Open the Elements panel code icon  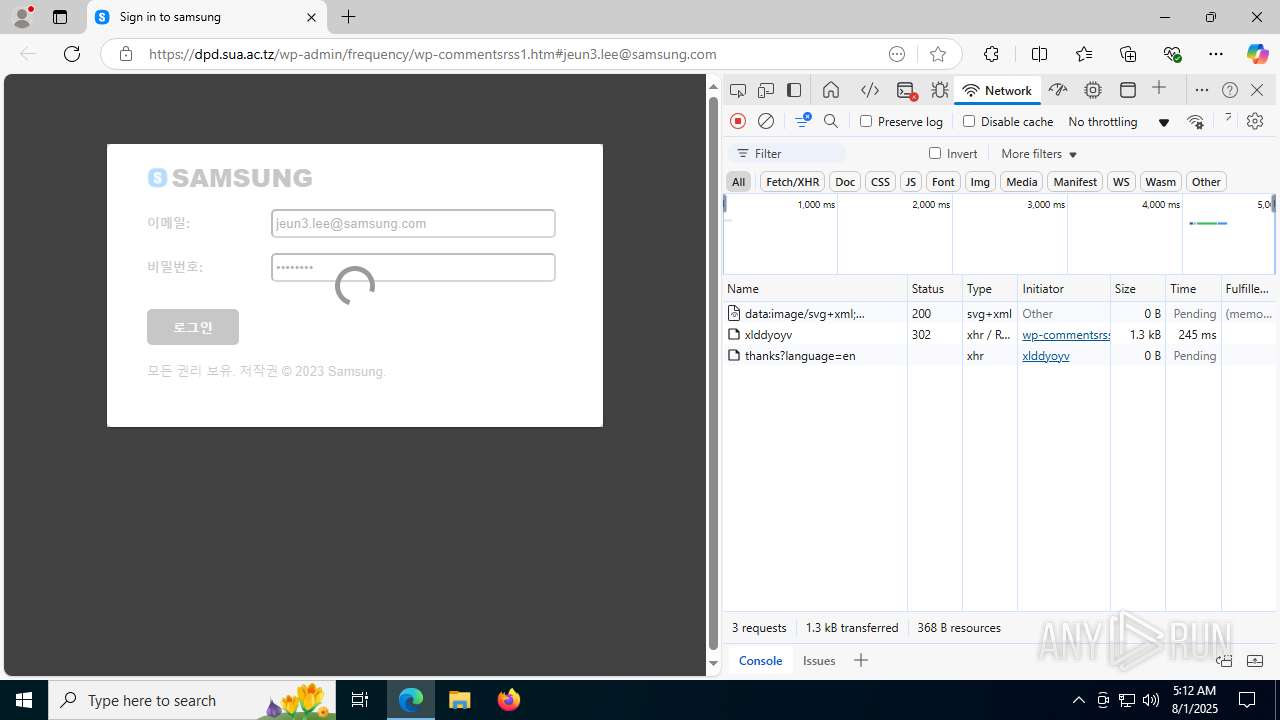click(870, 90)
